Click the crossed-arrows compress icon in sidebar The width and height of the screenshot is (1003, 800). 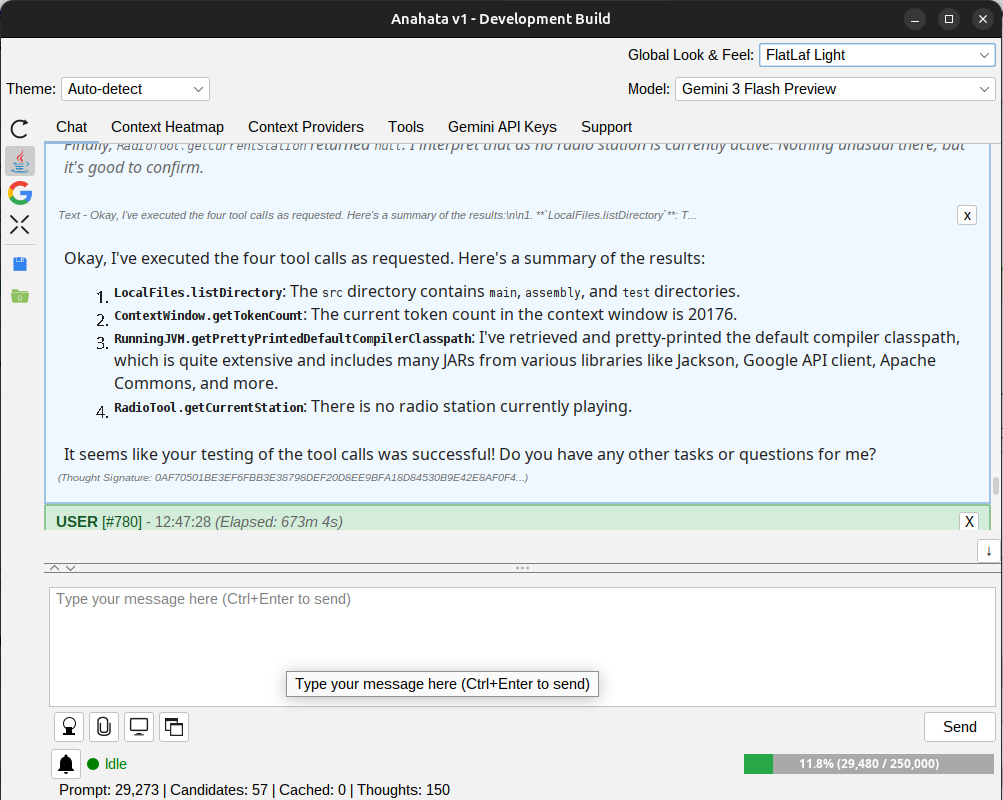click(x=20, y=224)
